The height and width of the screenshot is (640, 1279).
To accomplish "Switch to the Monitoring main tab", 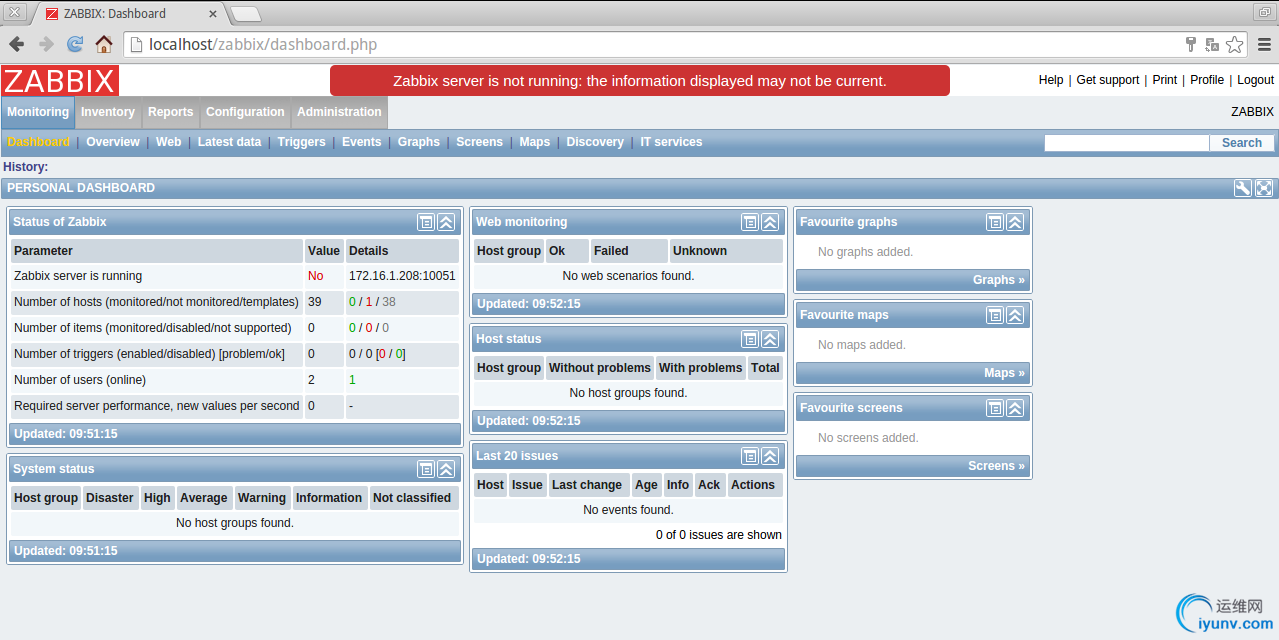I will coord(38,112).
